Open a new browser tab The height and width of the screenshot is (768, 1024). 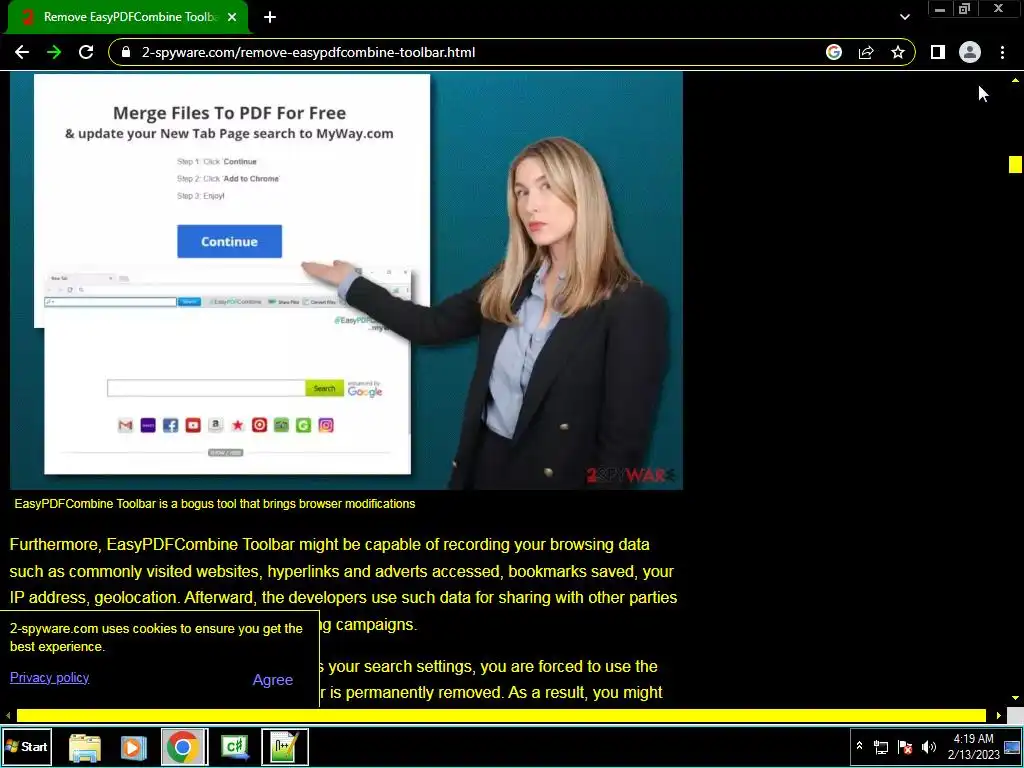coord(270,17)
